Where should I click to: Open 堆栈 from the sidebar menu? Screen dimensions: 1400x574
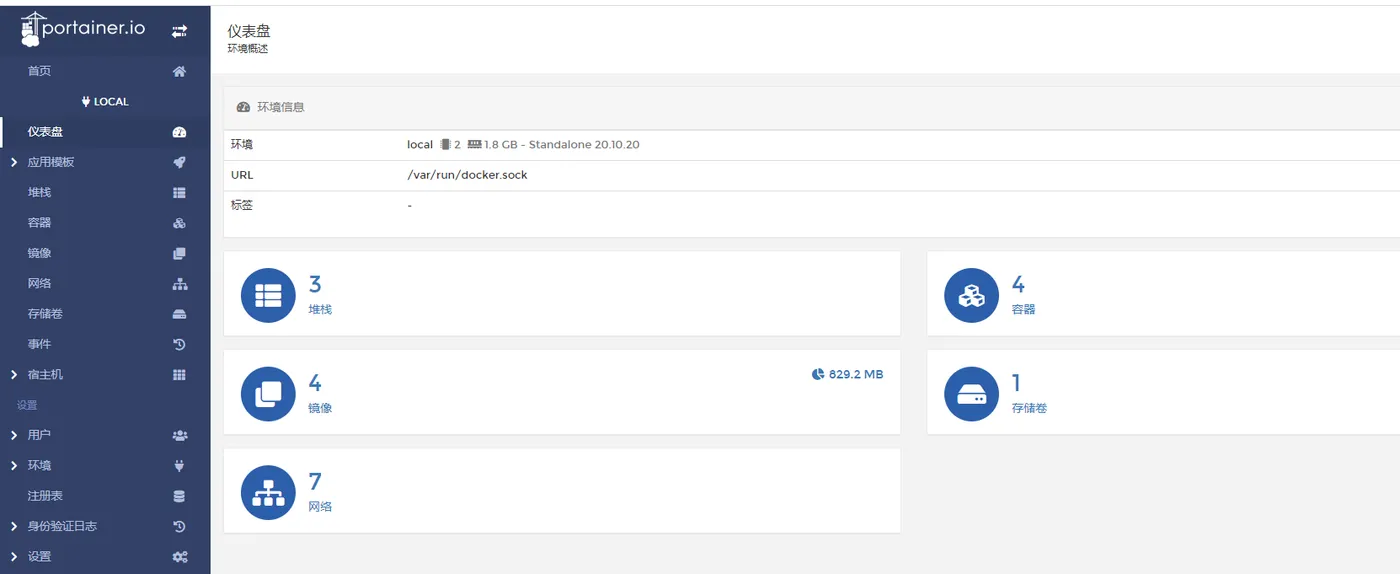click(x=39, y=193)
